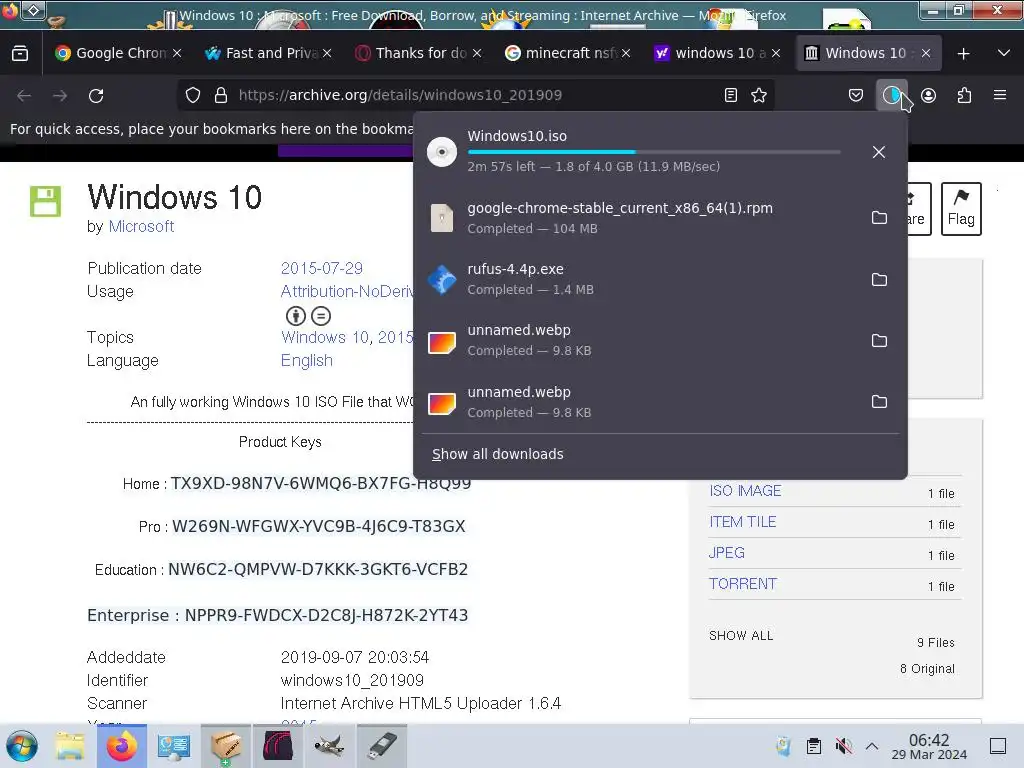Open the tracking protection shield icon
This screenshot has width=1024, height=768.
click(193, 95)
